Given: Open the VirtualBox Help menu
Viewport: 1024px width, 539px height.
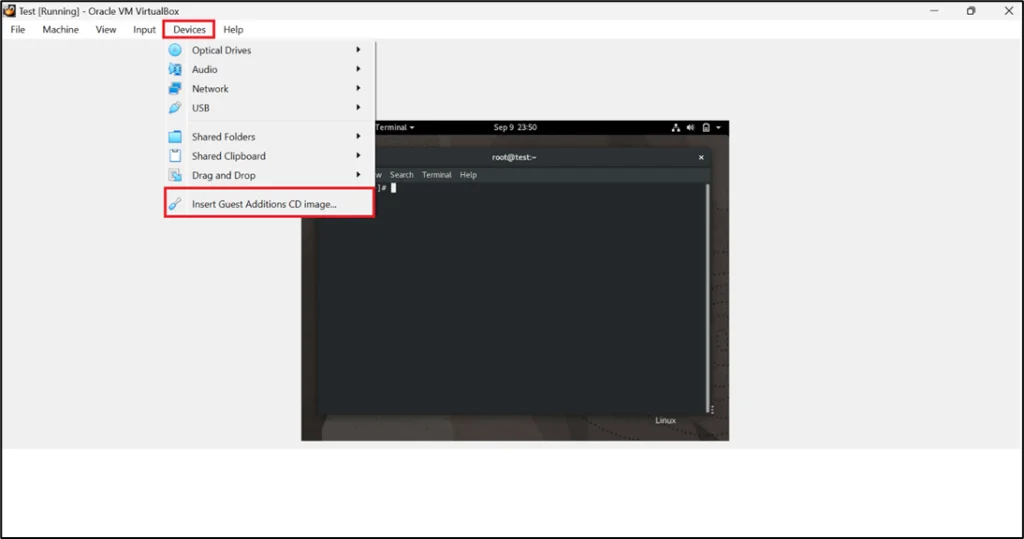Looking at the screenshot, I should pyautogui.click(x=233, y=29).
